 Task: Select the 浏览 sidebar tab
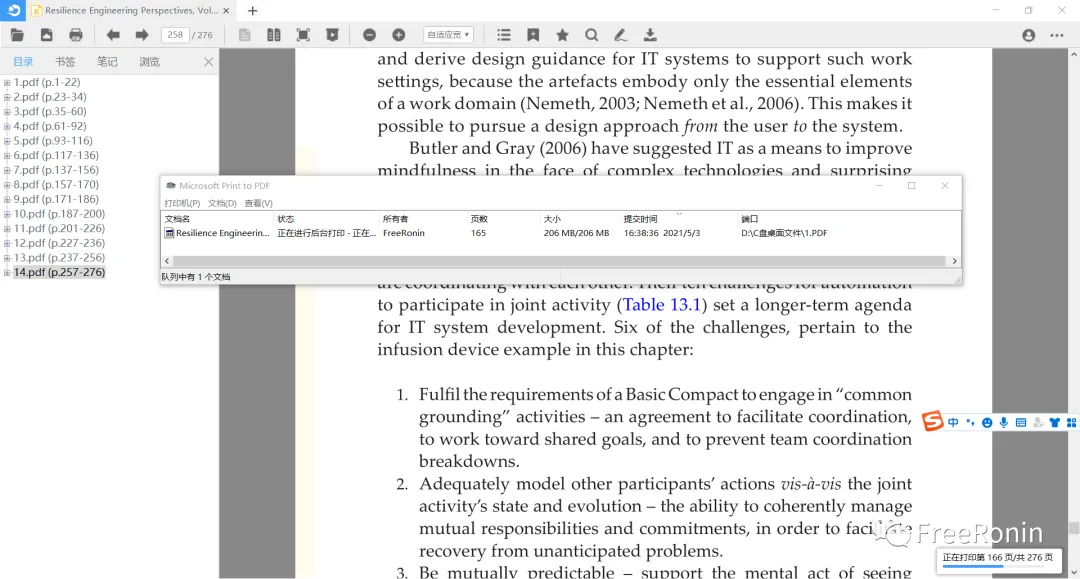pyautogui.click(x=149, y=62)
